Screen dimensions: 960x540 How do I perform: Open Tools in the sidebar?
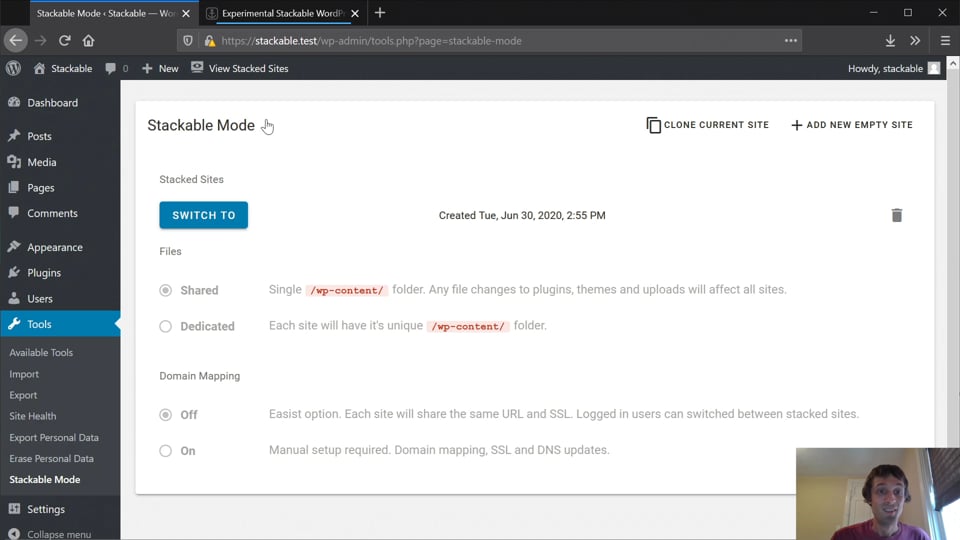(x=60, y=324)
